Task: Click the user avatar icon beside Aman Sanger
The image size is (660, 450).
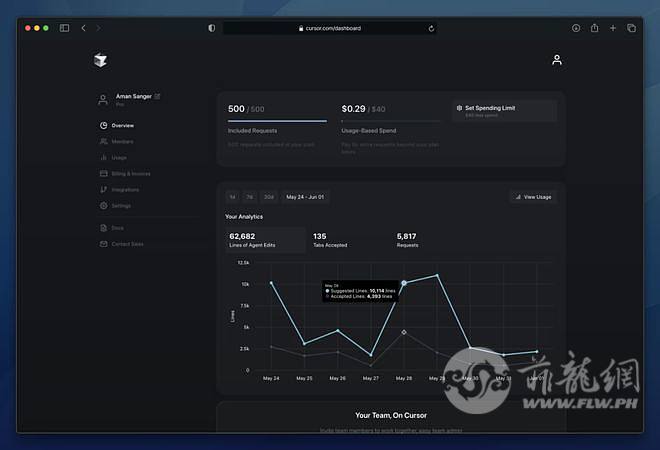Action: coord(103,100)
